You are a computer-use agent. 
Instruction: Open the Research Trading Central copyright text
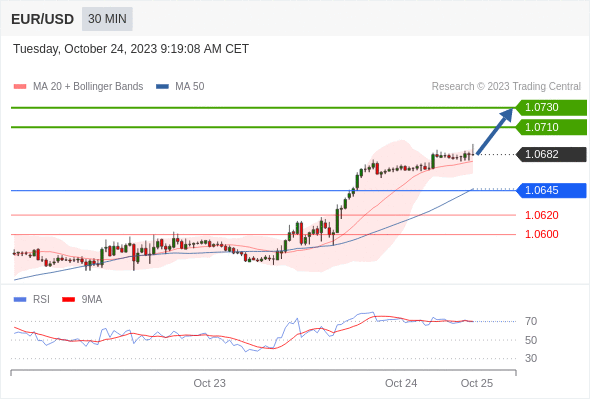click(506, 87)
